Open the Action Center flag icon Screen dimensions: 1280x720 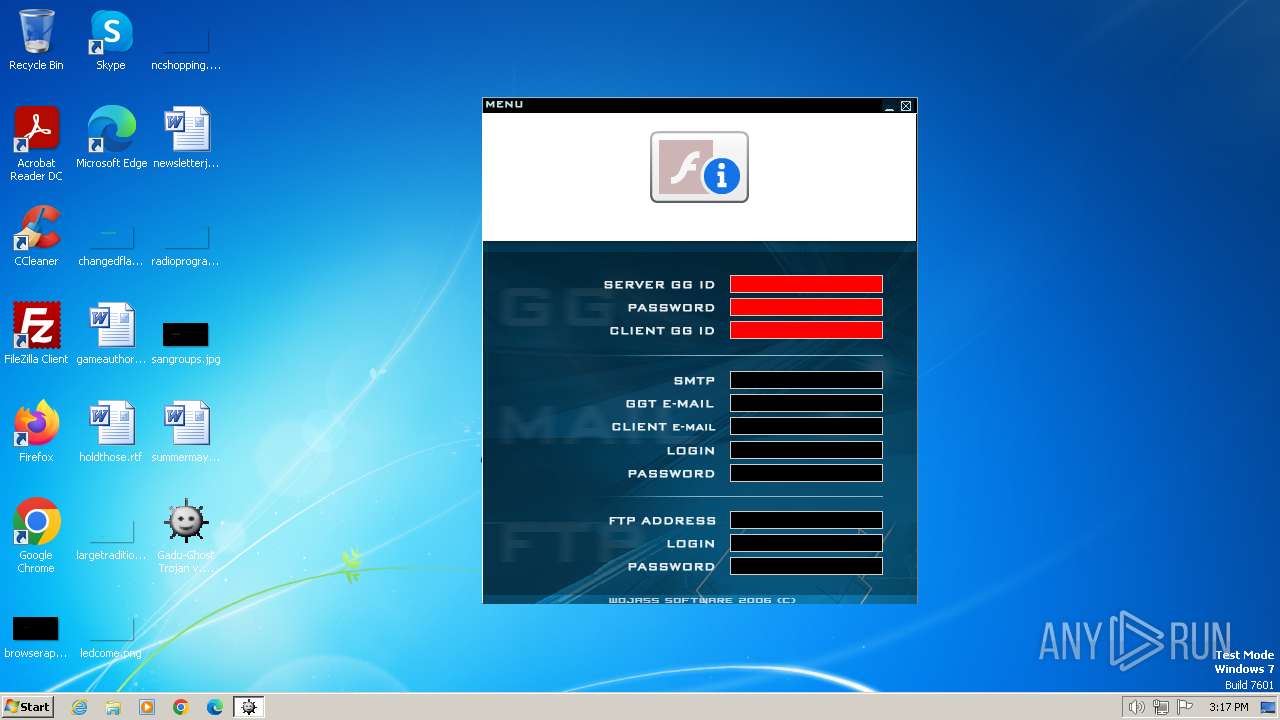click(x=1185, y=707)
